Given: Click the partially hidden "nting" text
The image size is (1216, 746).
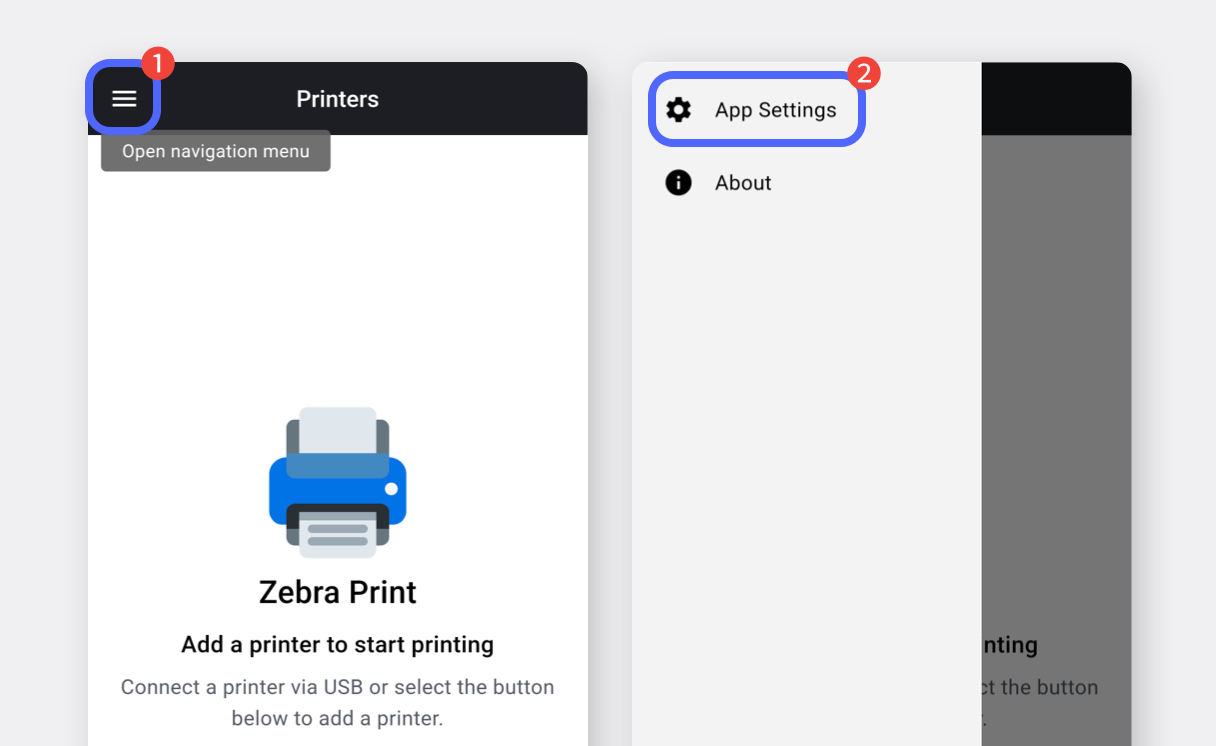Looking at the screenshot, I should point(1009,645).
